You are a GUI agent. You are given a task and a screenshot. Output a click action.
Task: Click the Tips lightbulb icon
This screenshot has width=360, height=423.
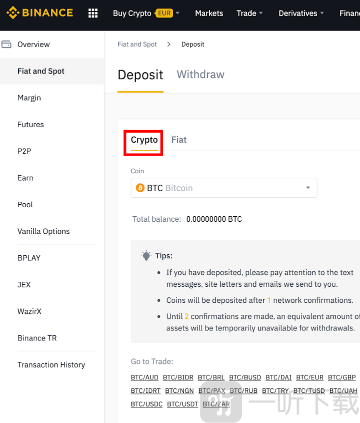click(x=146, y=256)
